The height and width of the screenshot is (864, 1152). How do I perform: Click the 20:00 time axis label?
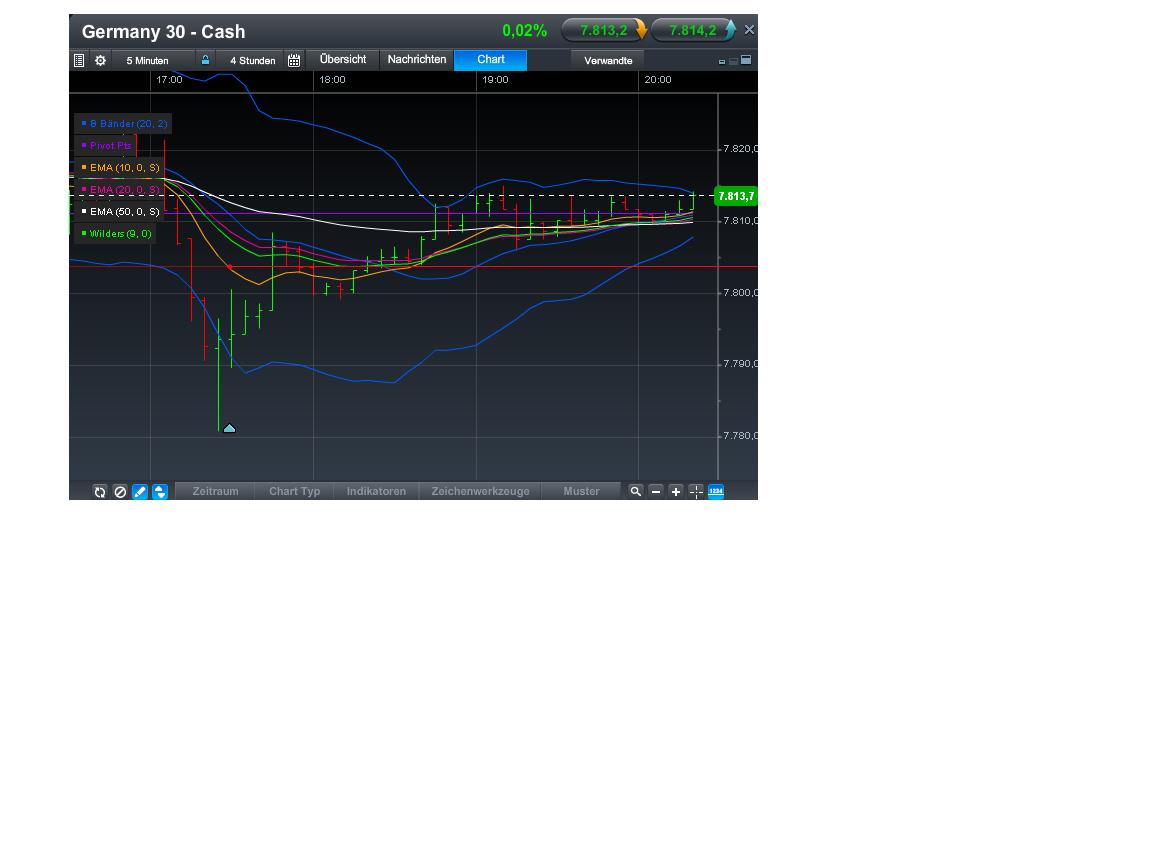pyautogui.click(x=658, y=79)
